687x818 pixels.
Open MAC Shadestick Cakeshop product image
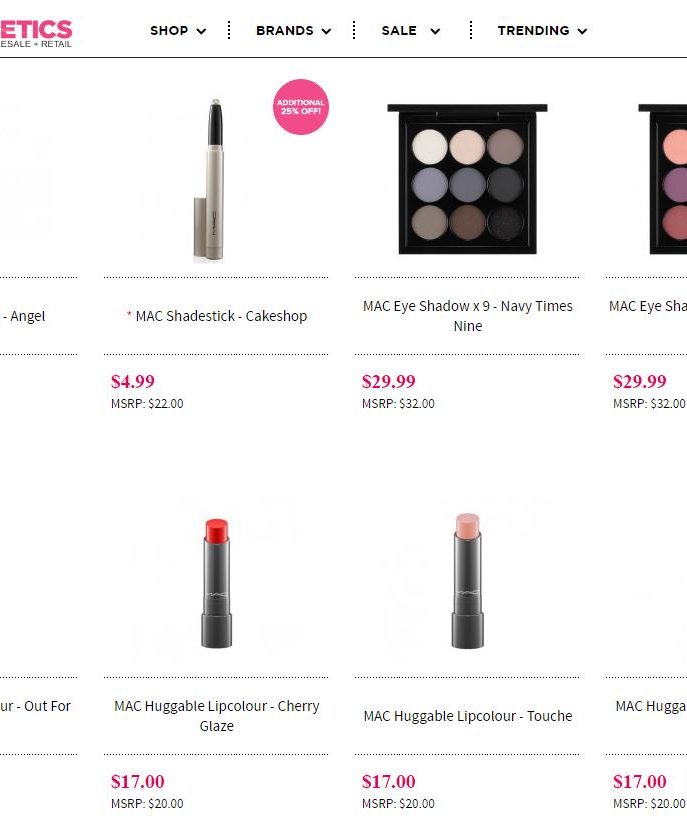(214, 179)
